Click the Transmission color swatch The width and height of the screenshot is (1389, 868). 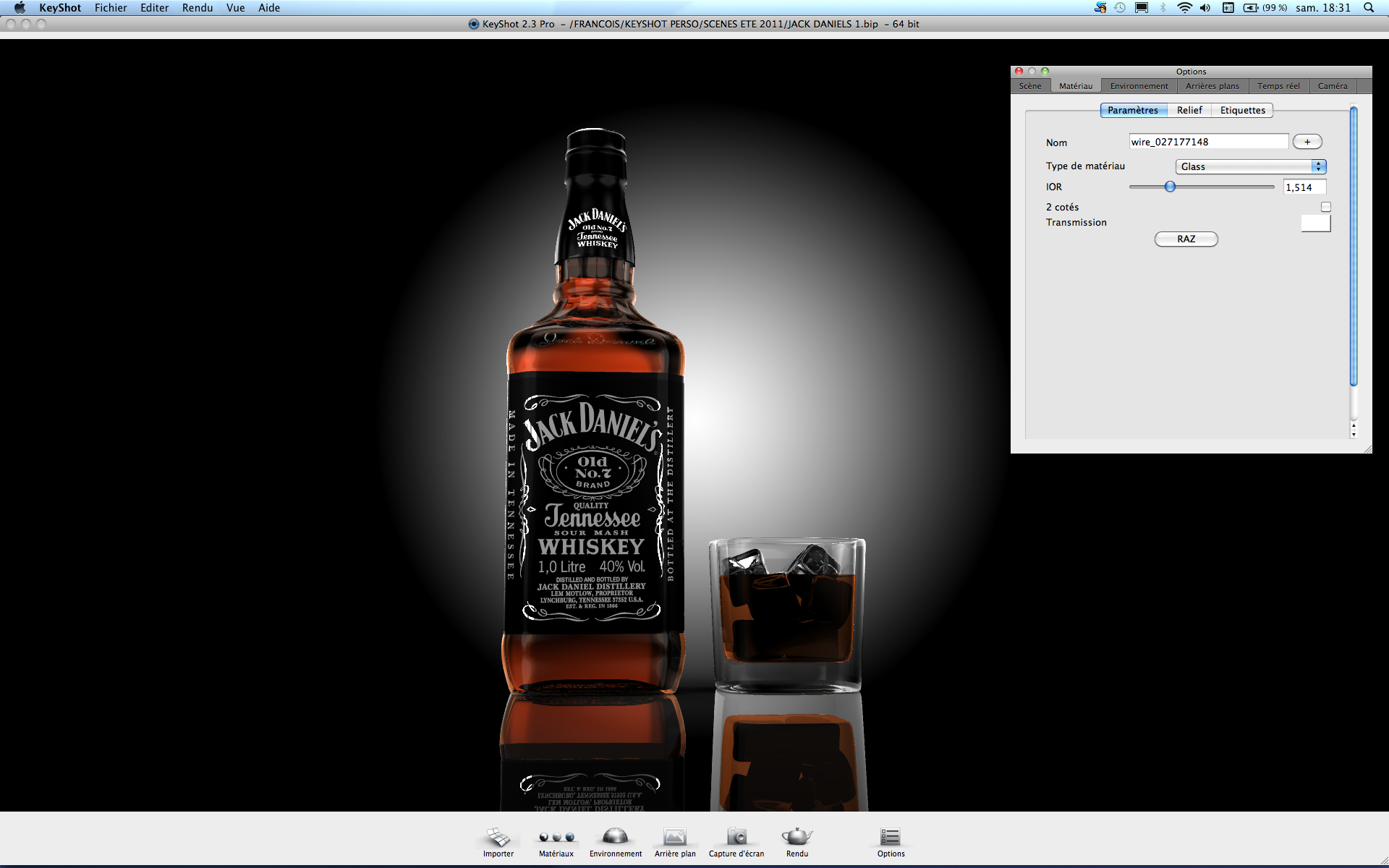(x=1315, y=223)
